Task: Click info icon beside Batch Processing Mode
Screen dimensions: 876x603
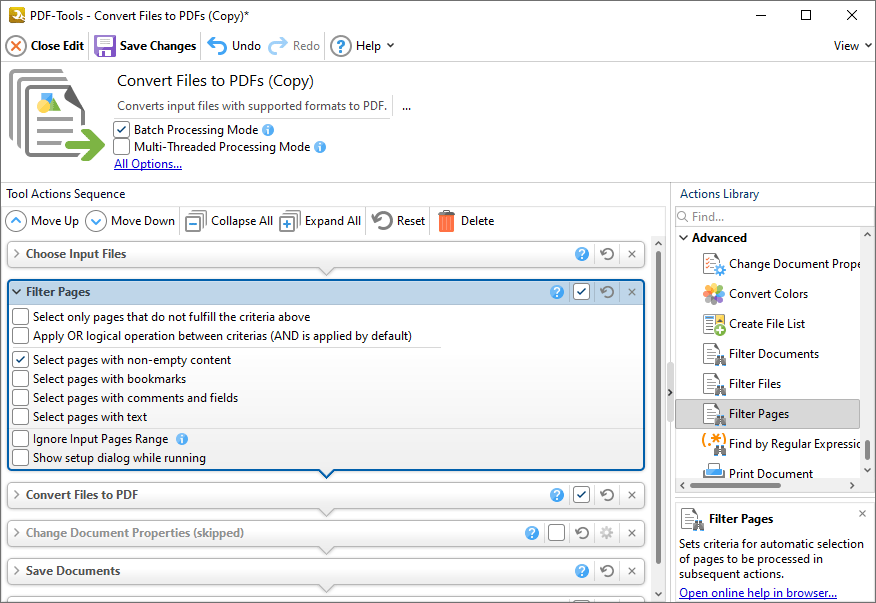Action: coord(268,130)
